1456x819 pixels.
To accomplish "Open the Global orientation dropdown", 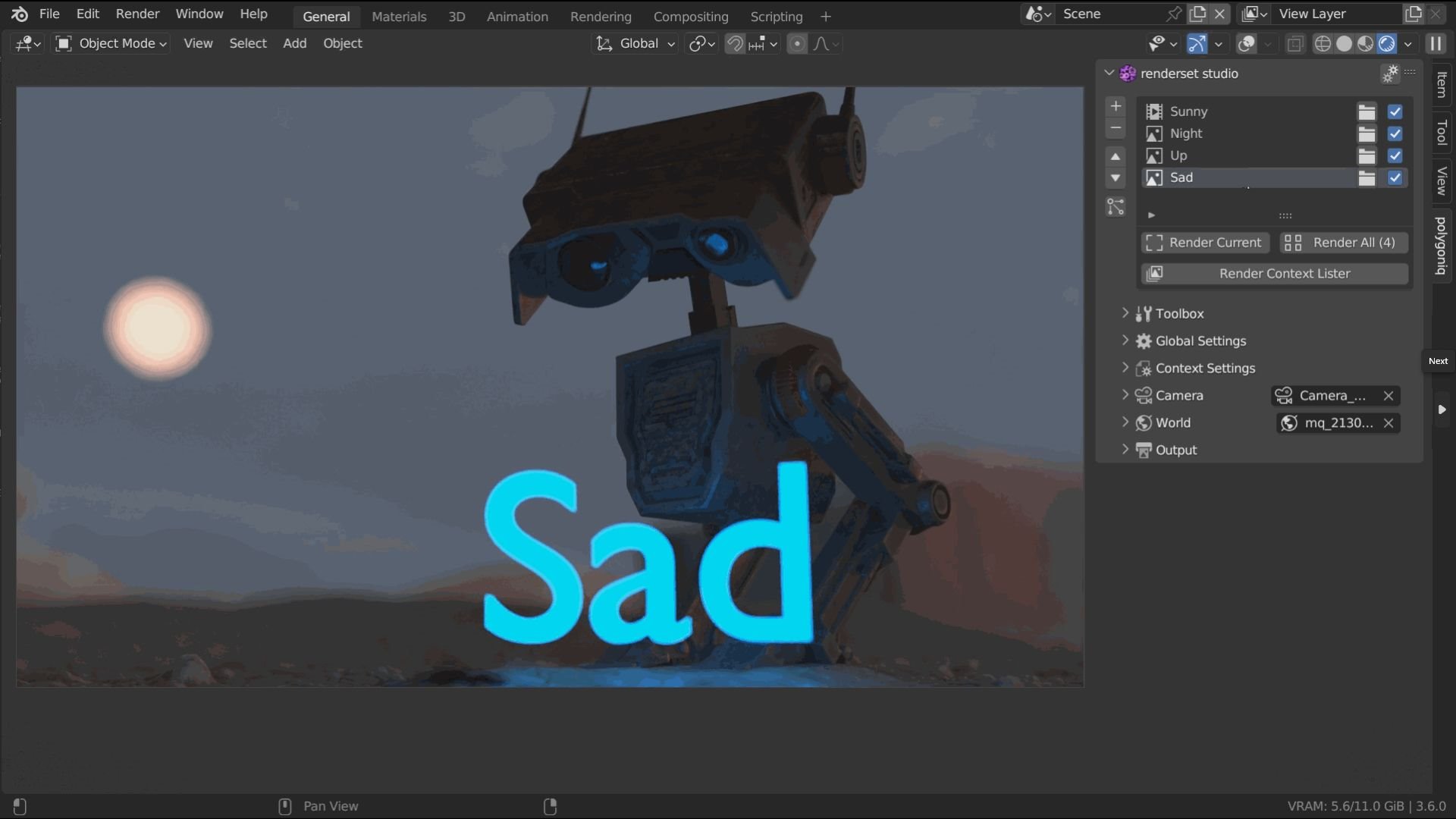I will click(x=635, y=43).
